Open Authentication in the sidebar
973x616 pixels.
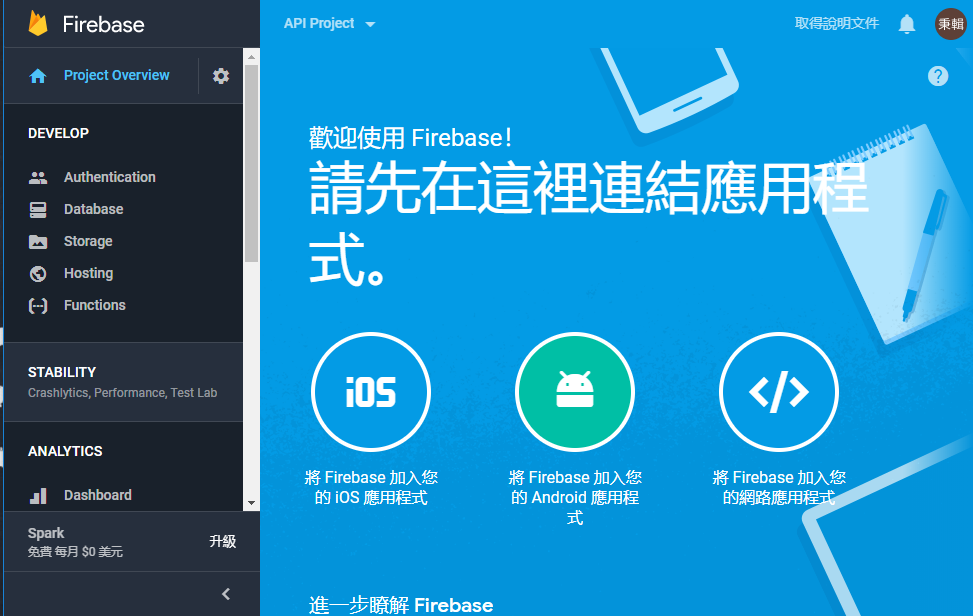pyautogui.click(x=109, y=177)
